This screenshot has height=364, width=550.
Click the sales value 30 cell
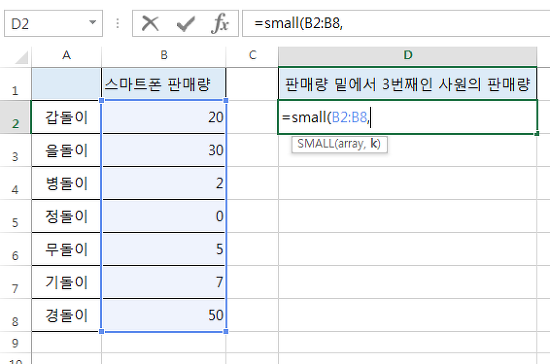(x=164, y=150)
